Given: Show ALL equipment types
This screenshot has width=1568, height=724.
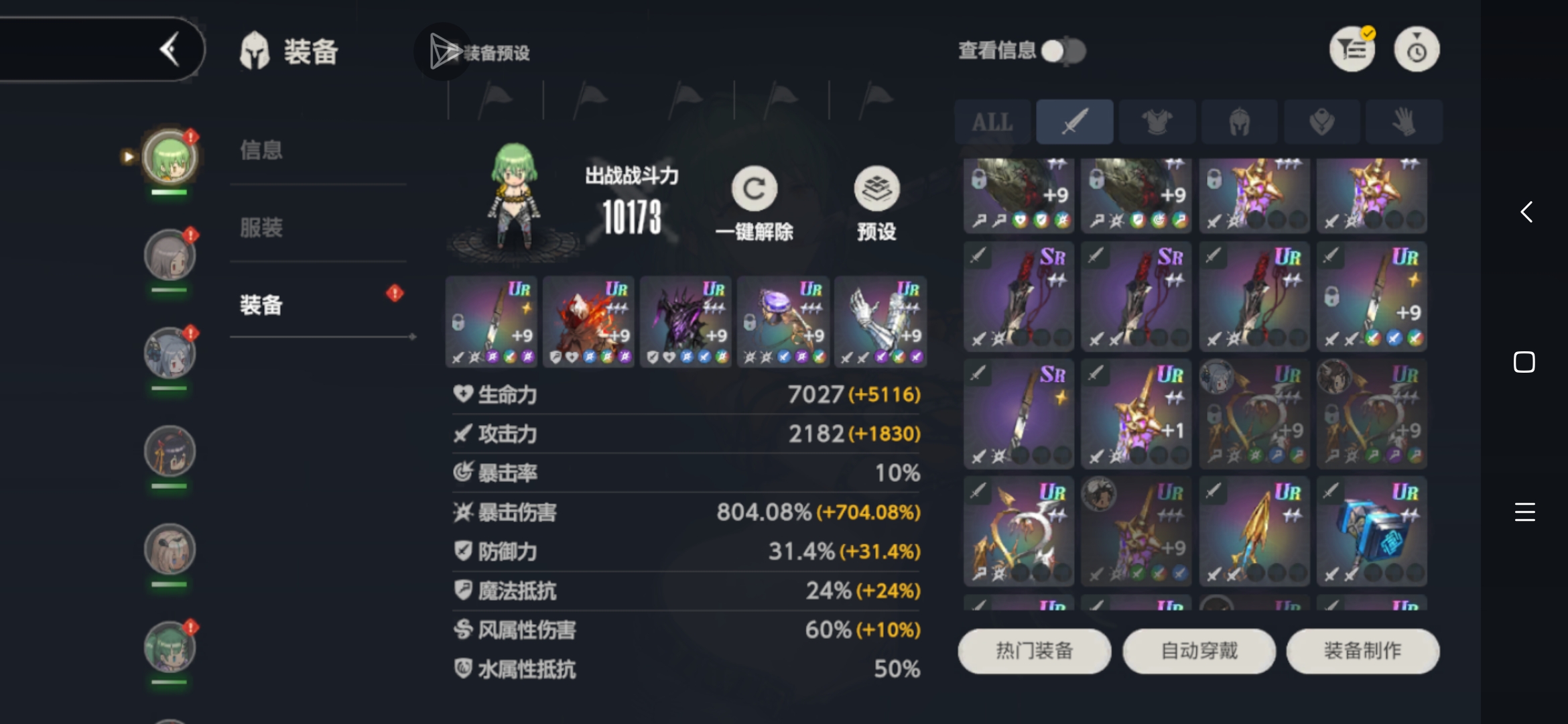Looking at the screenshot, I should point(992,122).
